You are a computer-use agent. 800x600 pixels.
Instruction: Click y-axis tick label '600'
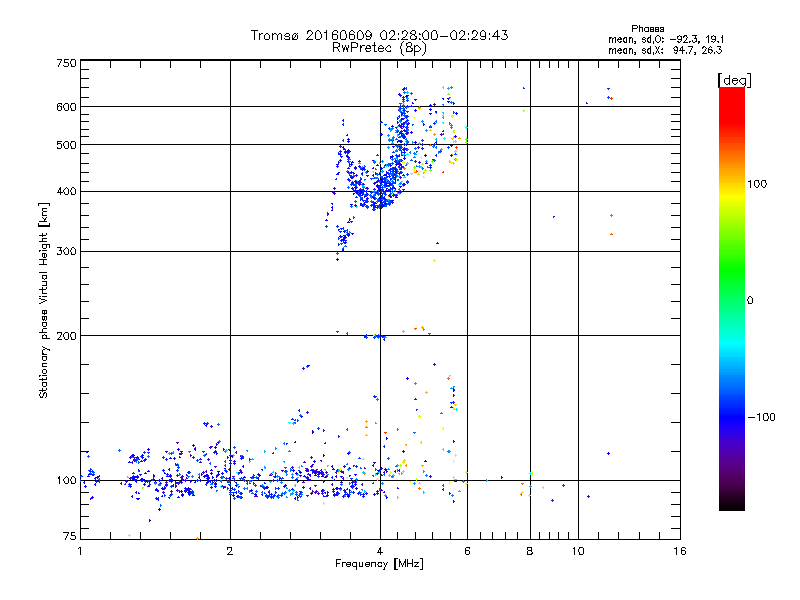pos(66,107)
